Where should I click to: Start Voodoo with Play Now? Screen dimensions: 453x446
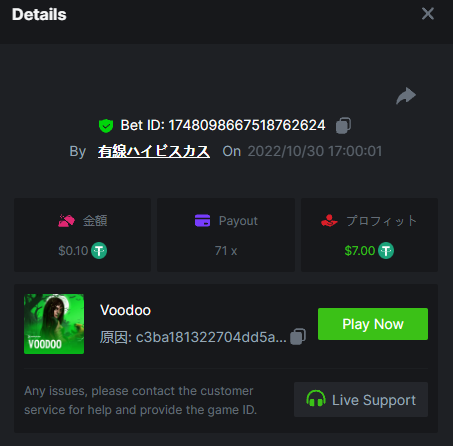click(373, 324)
